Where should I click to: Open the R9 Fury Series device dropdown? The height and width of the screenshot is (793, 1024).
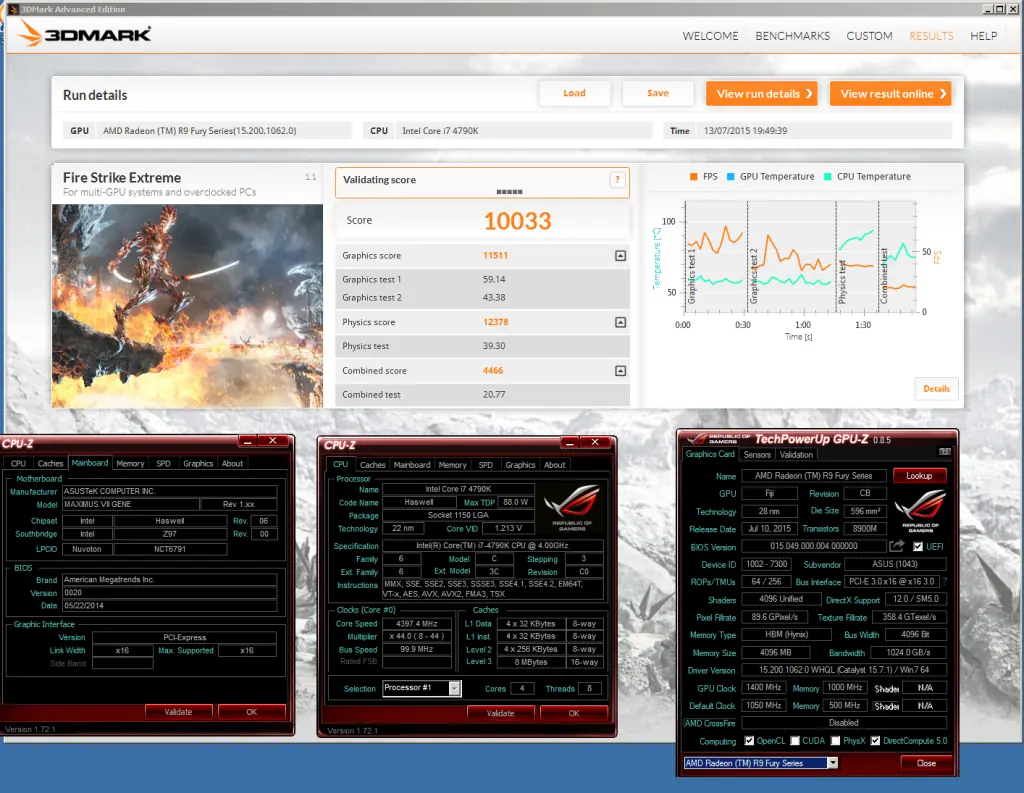coord(833,762)
